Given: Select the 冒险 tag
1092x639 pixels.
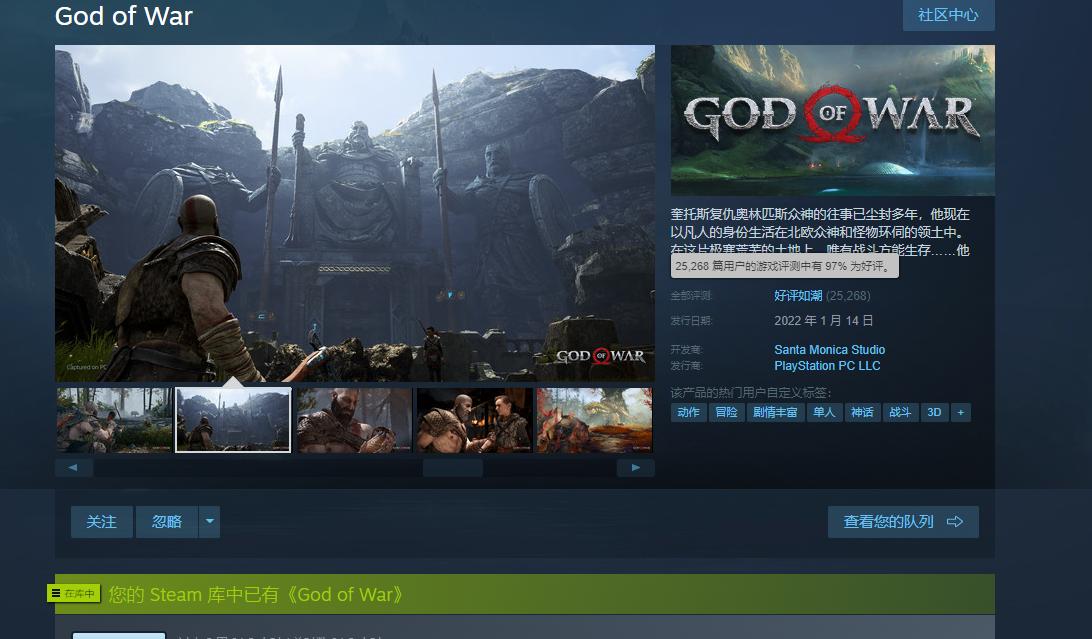Looking at the screenshot, I should tap(726, 412).
